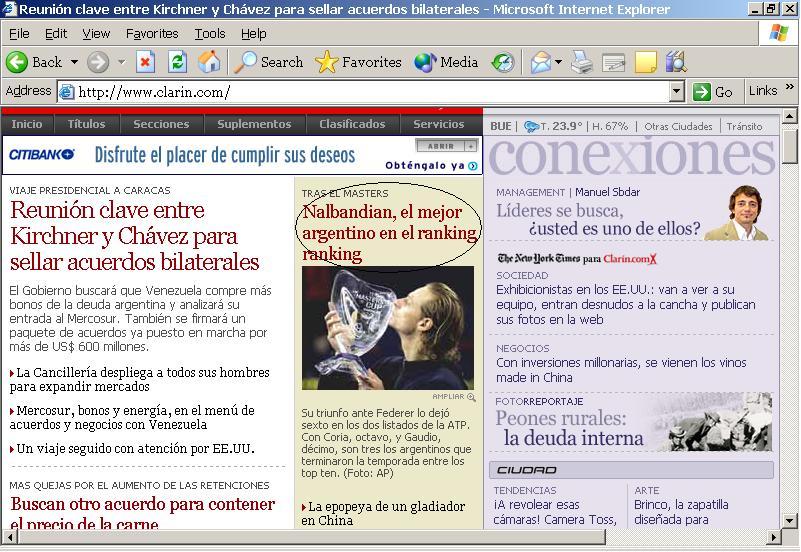Click the yellow Discuss note icon

pos(646,62)
